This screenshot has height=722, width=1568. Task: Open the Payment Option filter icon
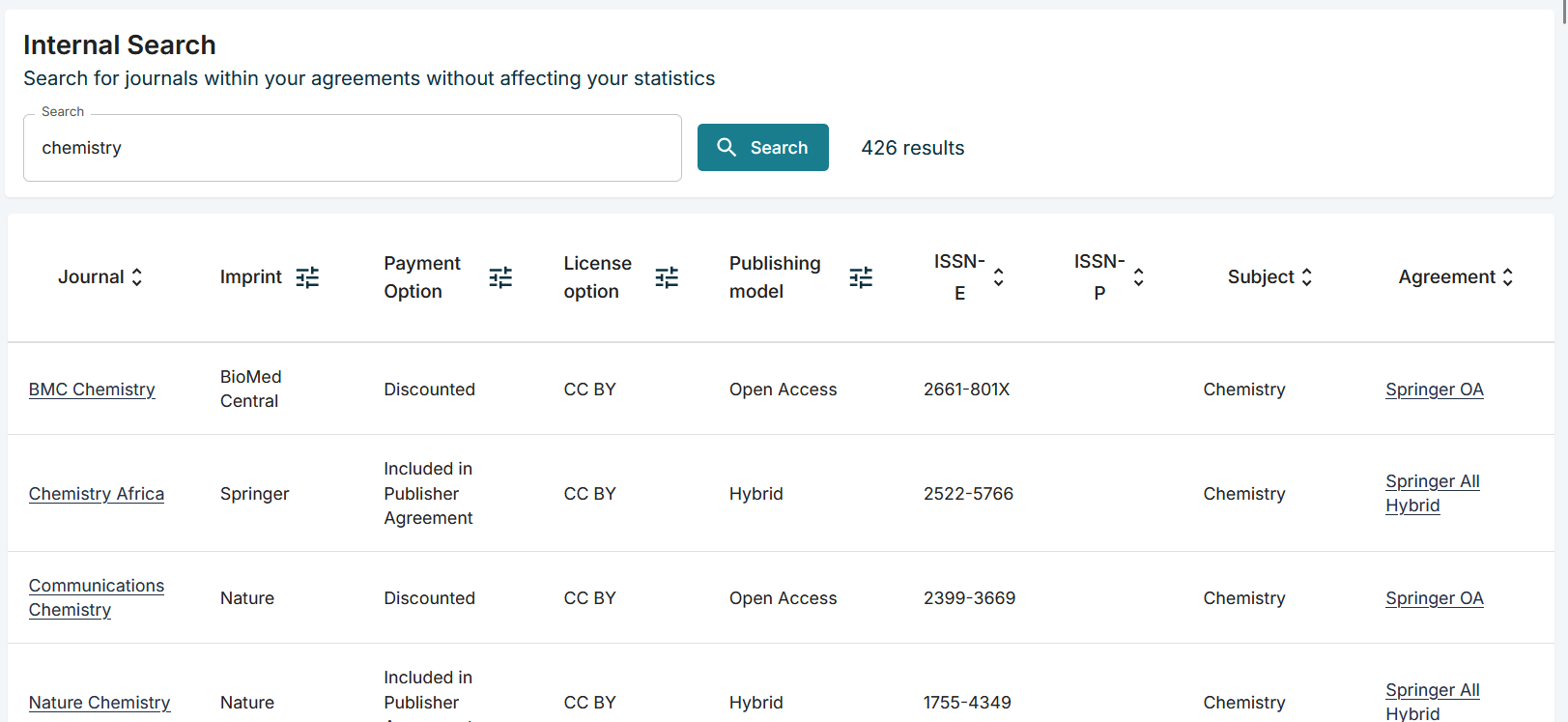pos(500,277)
